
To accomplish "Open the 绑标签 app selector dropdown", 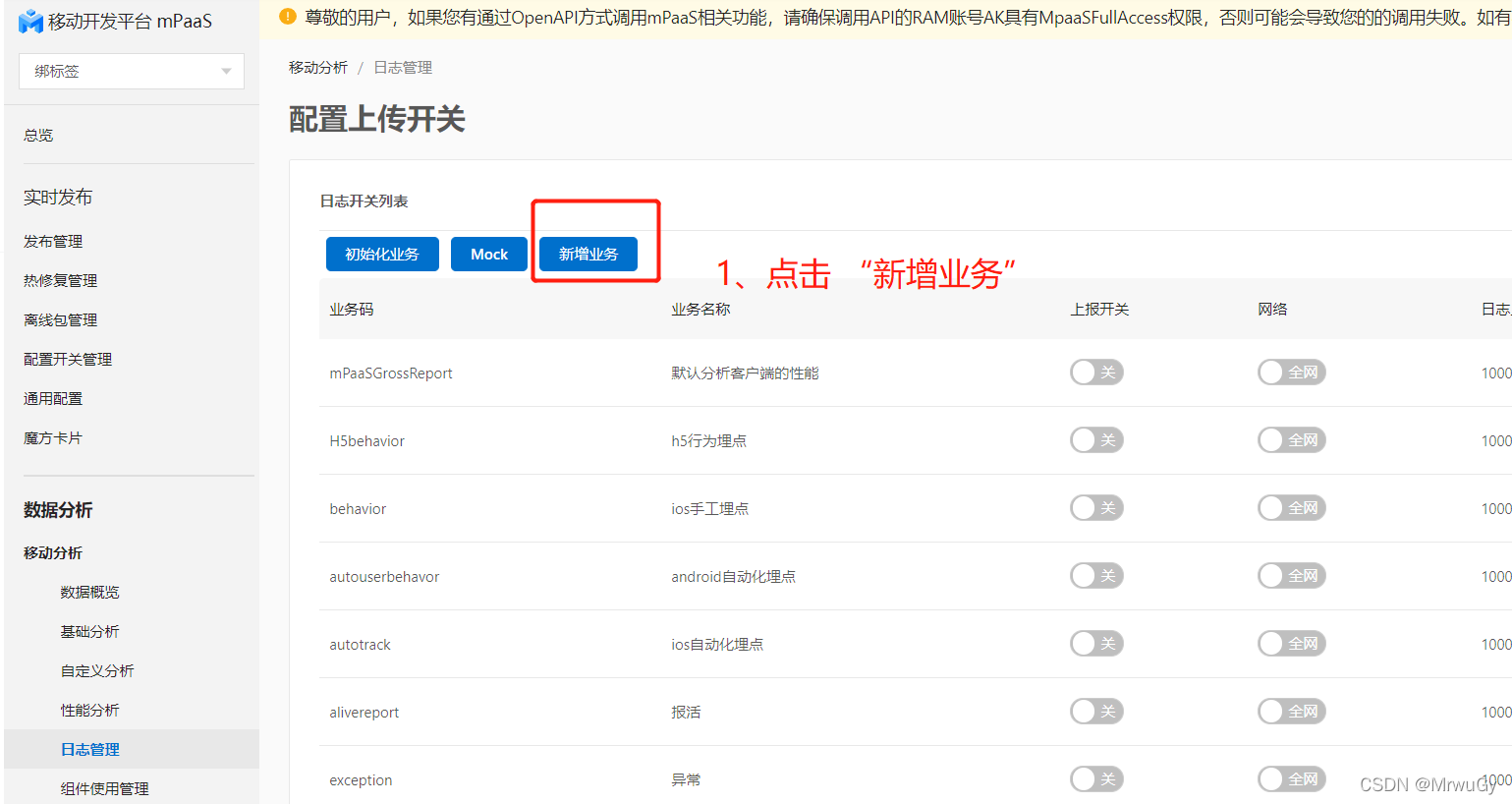I will click(132, 72).
